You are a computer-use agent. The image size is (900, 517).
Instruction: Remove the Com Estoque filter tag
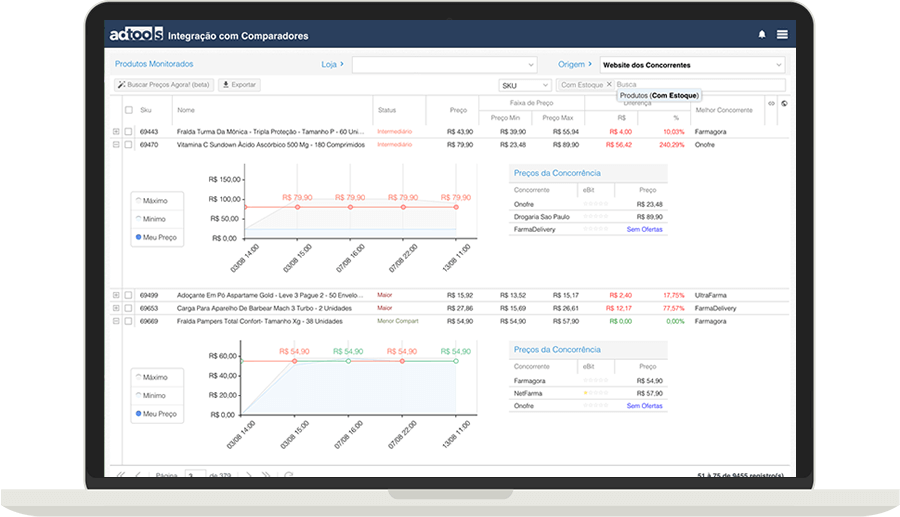[609, 84]
